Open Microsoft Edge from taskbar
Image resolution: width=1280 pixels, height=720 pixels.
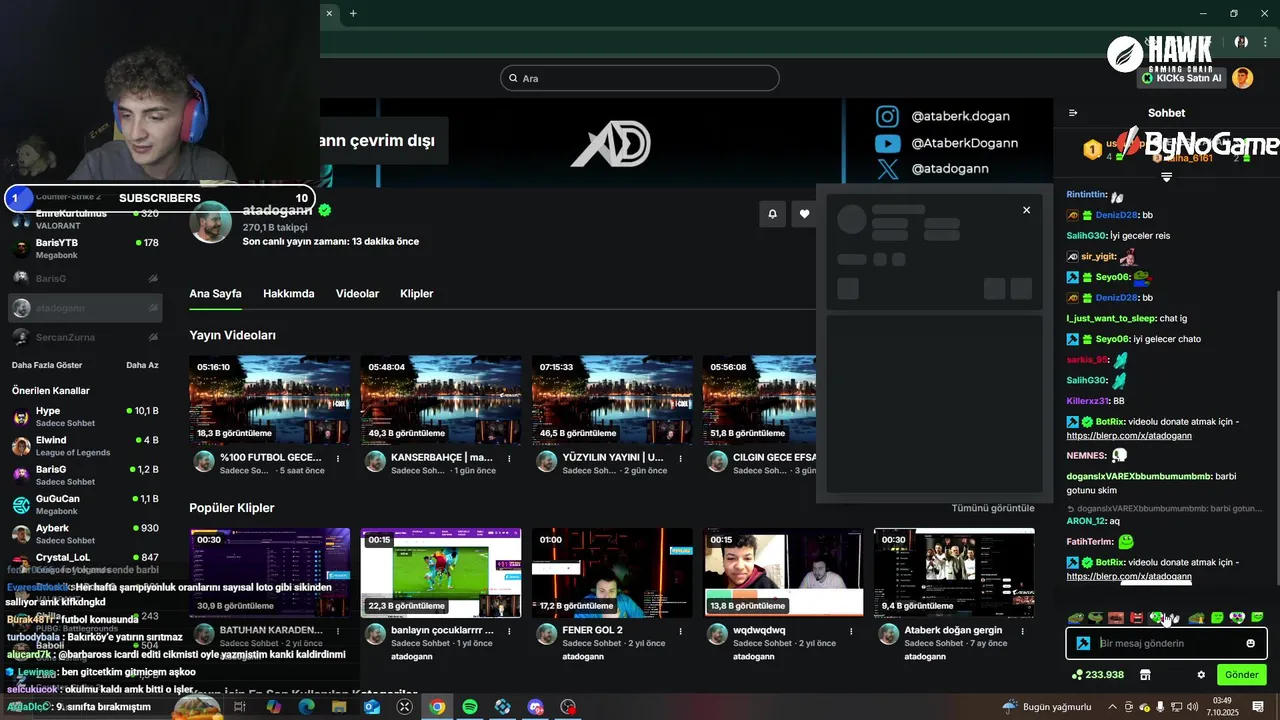point(306,707)
